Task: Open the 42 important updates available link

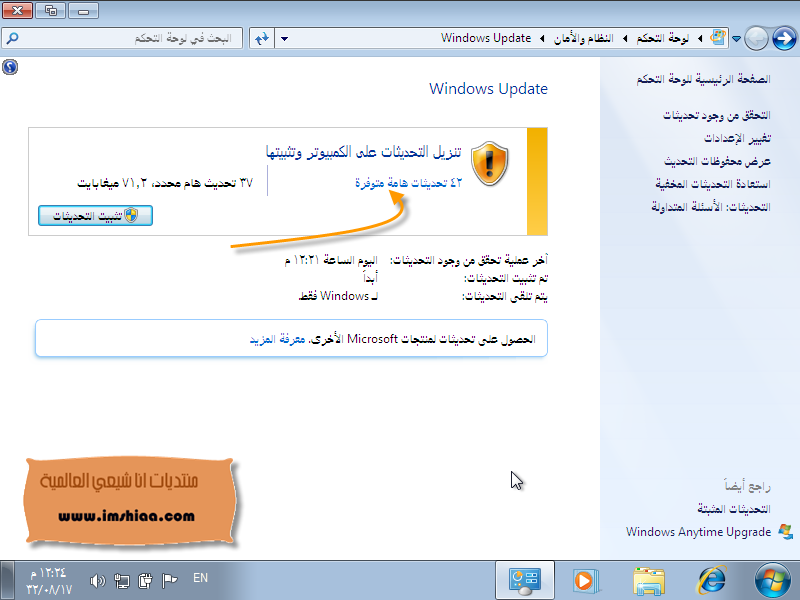Action: (408, 183)
